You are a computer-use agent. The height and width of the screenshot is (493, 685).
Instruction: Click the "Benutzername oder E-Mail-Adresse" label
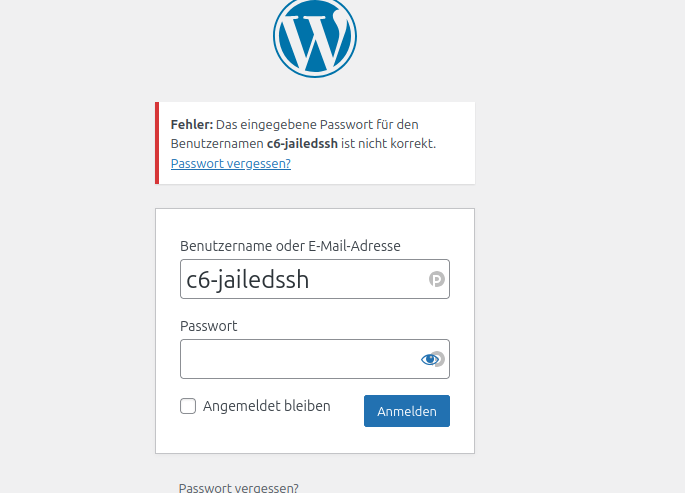tap(290, 246)
